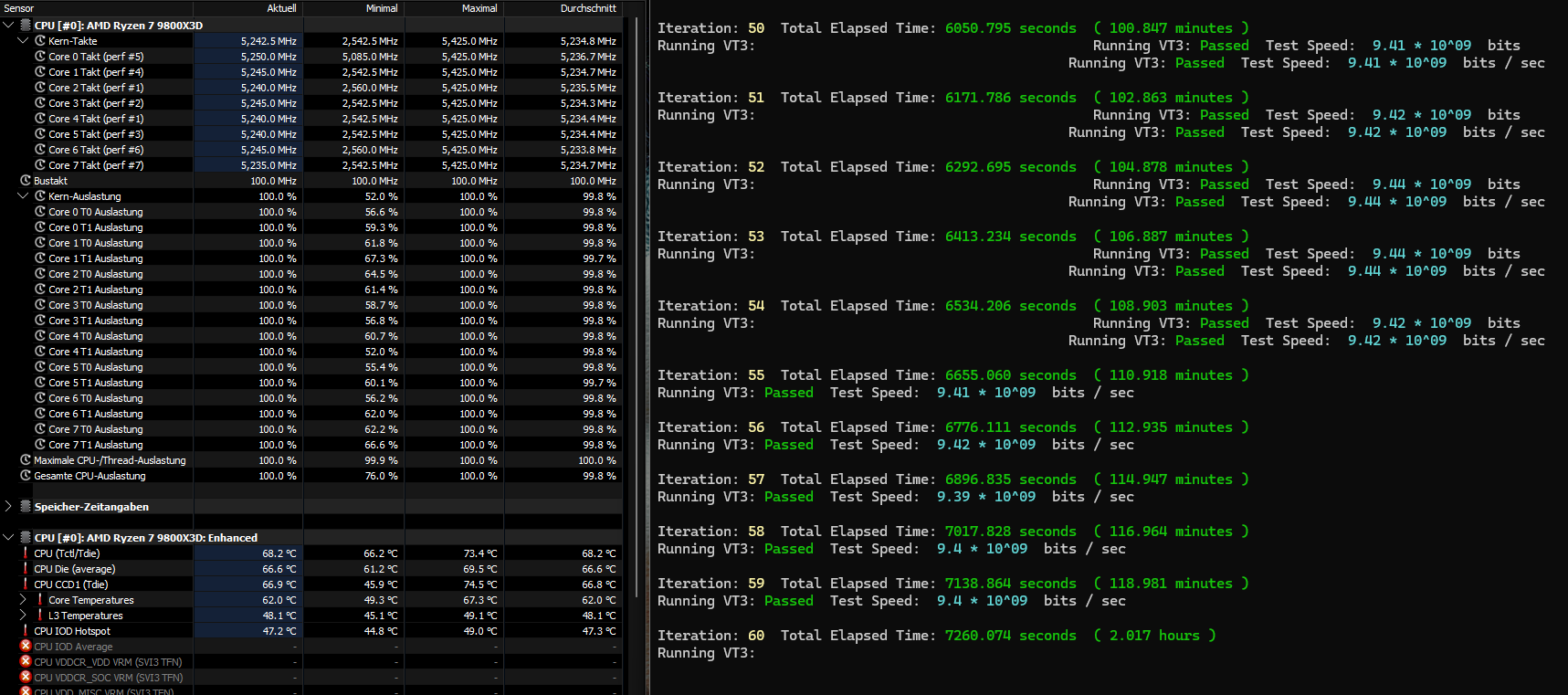Select the icon of Core 0 T0 Auslastung
Viewport: 1568px width, 695px height.
(x=40, y=212)
